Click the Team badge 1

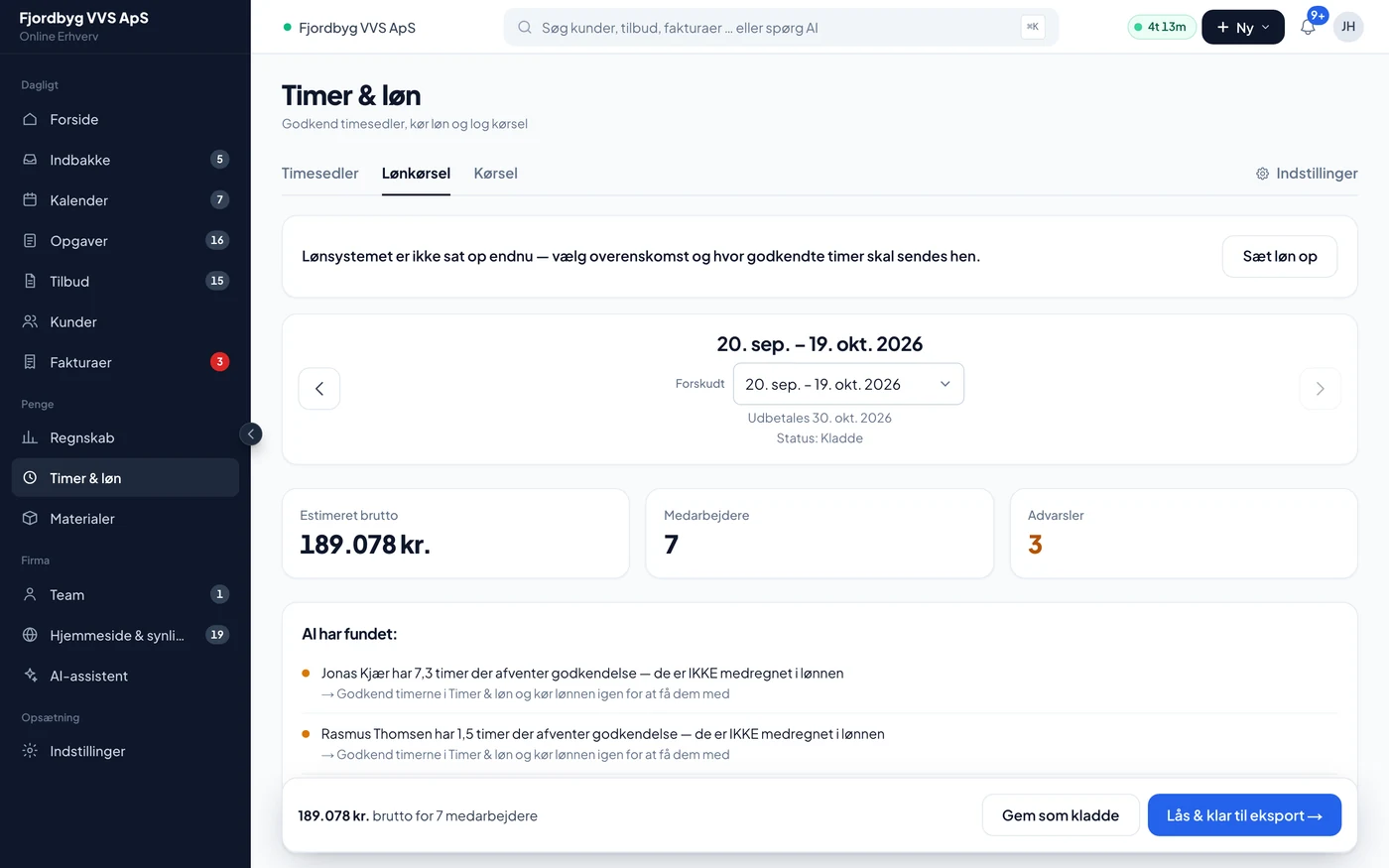219,594
